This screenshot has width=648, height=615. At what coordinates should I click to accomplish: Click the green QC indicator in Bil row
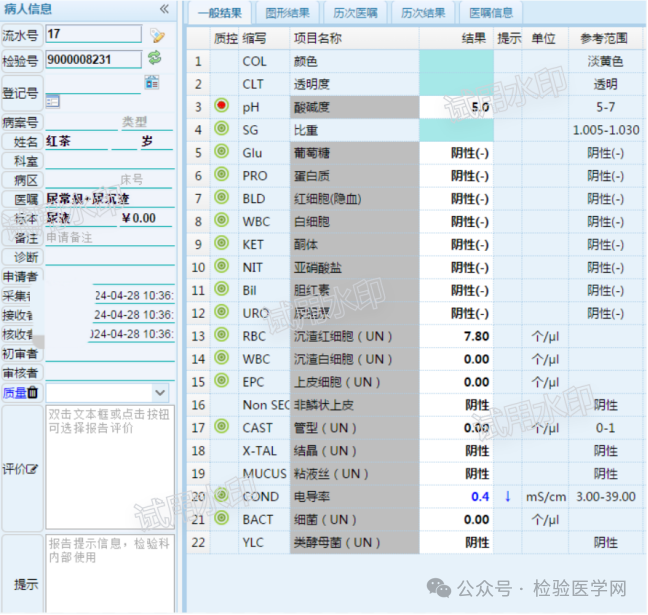[222, 288]
